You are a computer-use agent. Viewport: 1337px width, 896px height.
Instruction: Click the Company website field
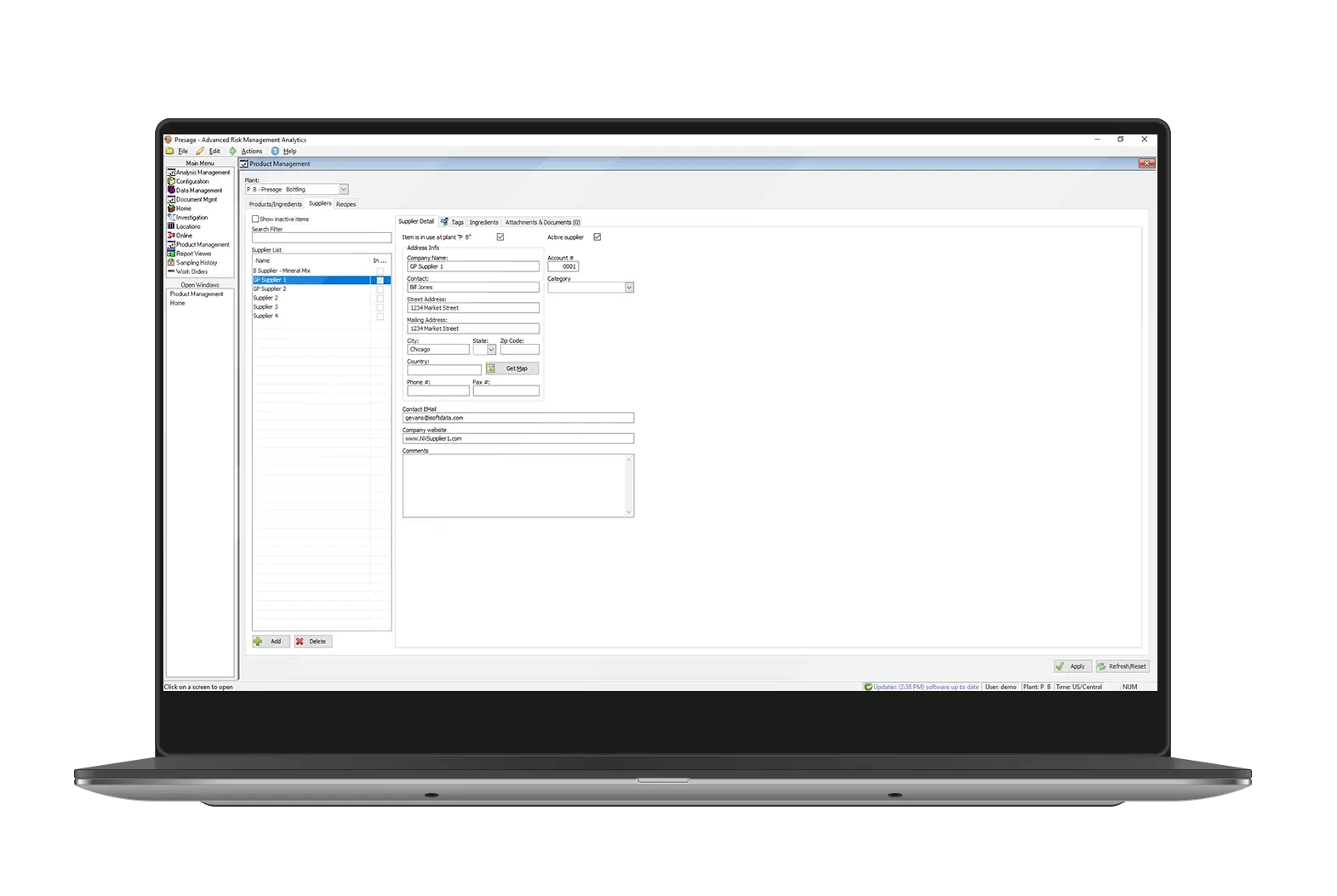point(518,439)
